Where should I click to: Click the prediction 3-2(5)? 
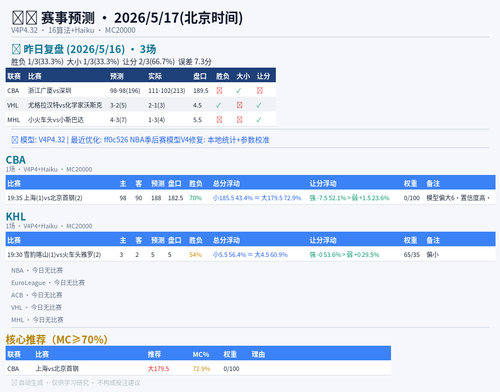click(x=118, y=105)
